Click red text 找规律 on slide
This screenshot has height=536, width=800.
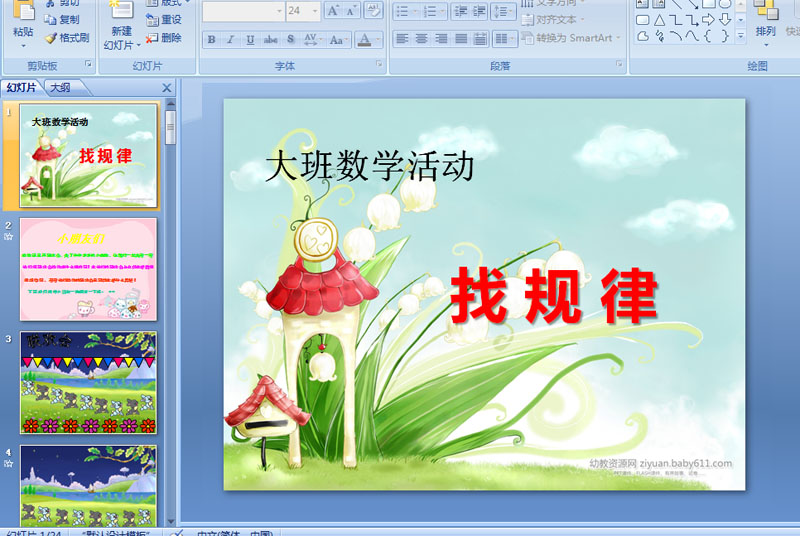(x=554, y=296)
